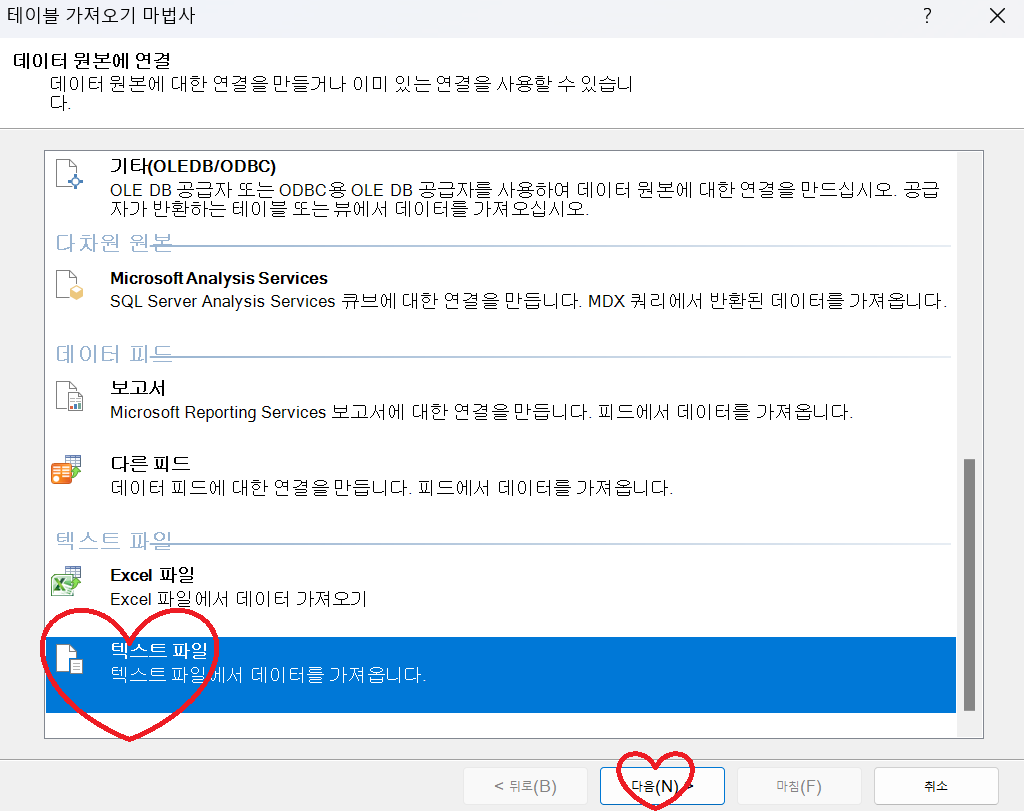Click the 보고서 report icon
This screenshot has width=1024, height=811.
[x=69, y=396]
